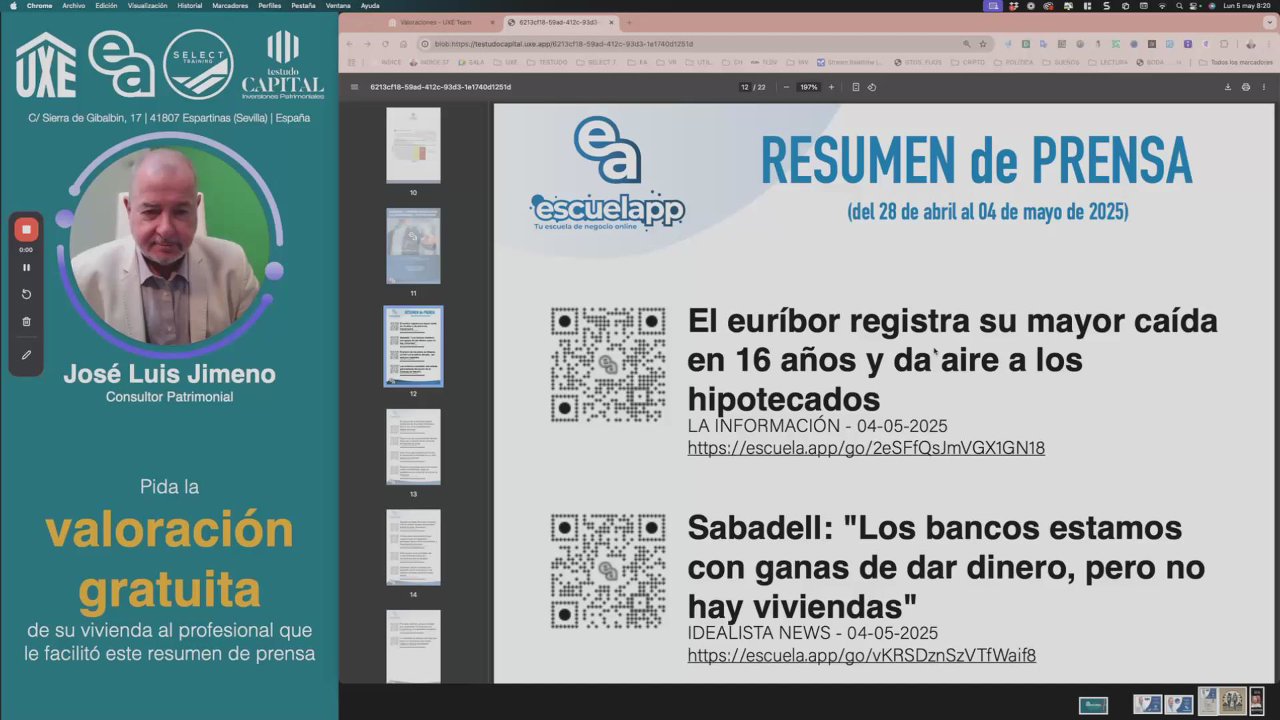Open the SALA bookmark
Viewport: 1280px width, 720px height.
click(472, 62)
